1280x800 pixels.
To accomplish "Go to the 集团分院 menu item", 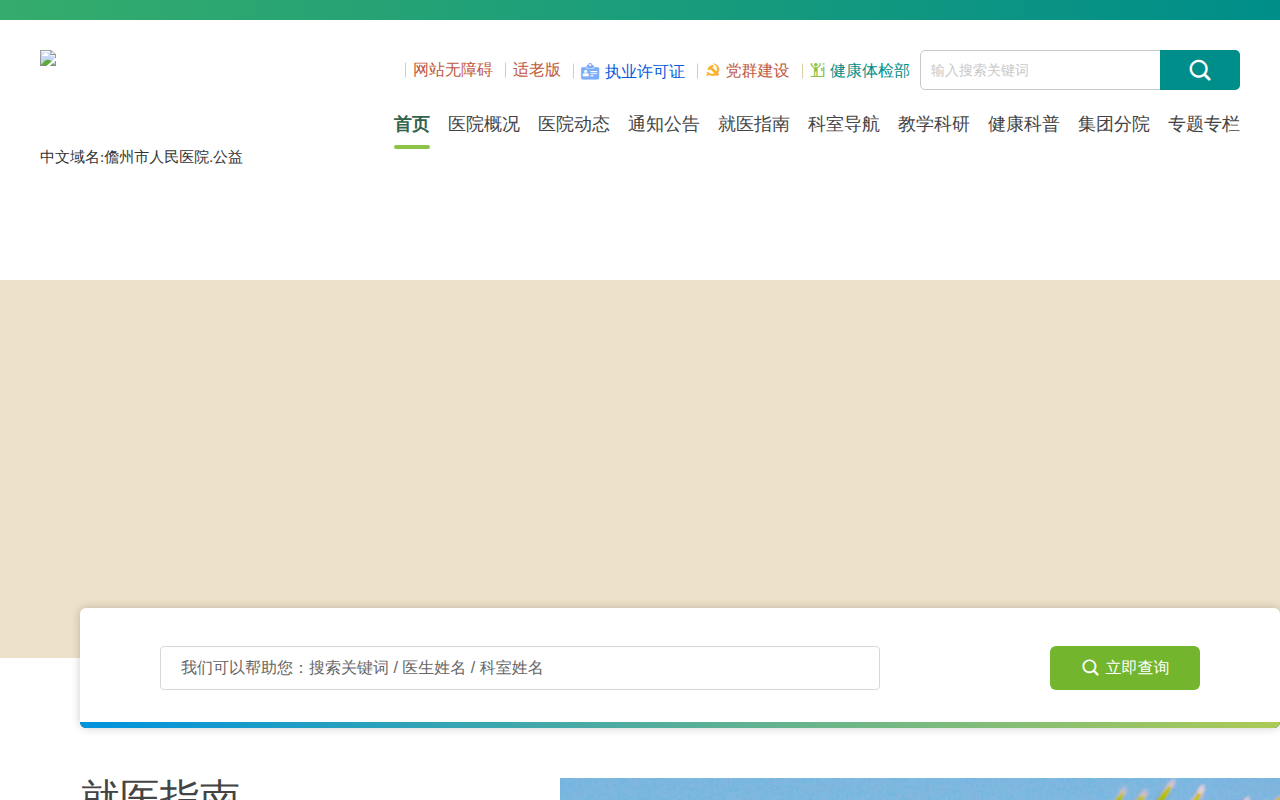I will coord(1114,124).
